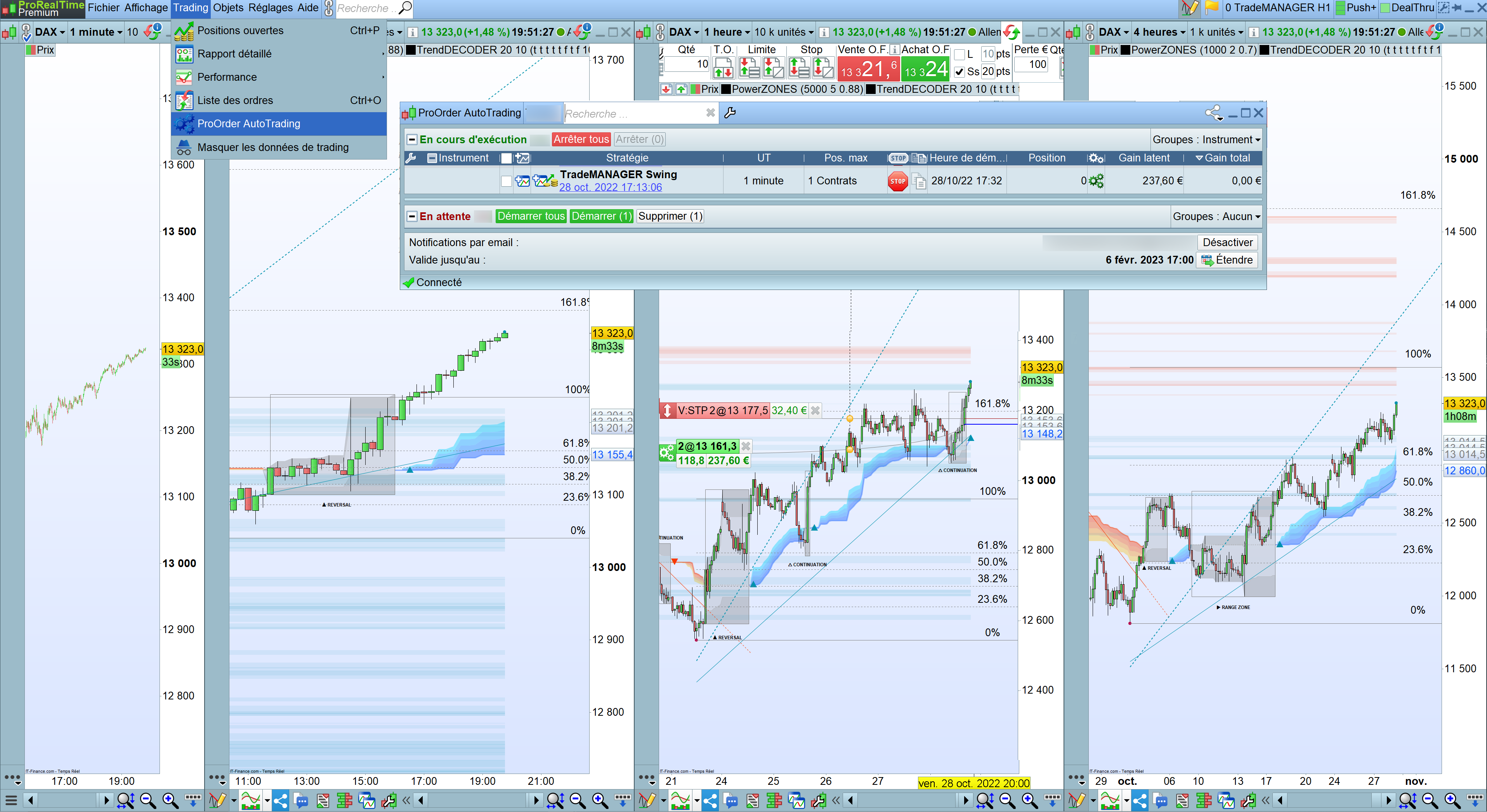Toggle the Push+ green indicator in the top bar
The height and width of the screenshot is (812, 1487).
pyautogui.click(x=1340, y=7)
